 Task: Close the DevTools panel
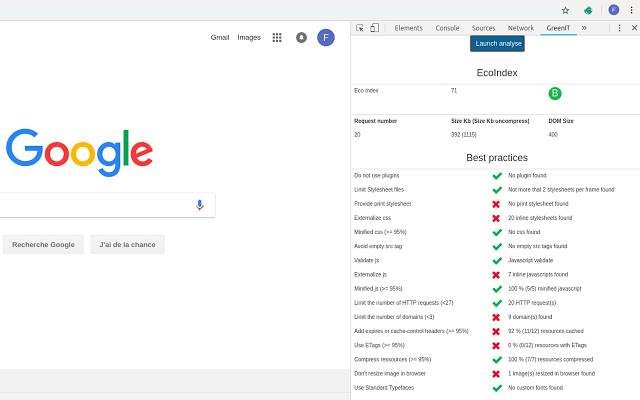coord(634,28)
